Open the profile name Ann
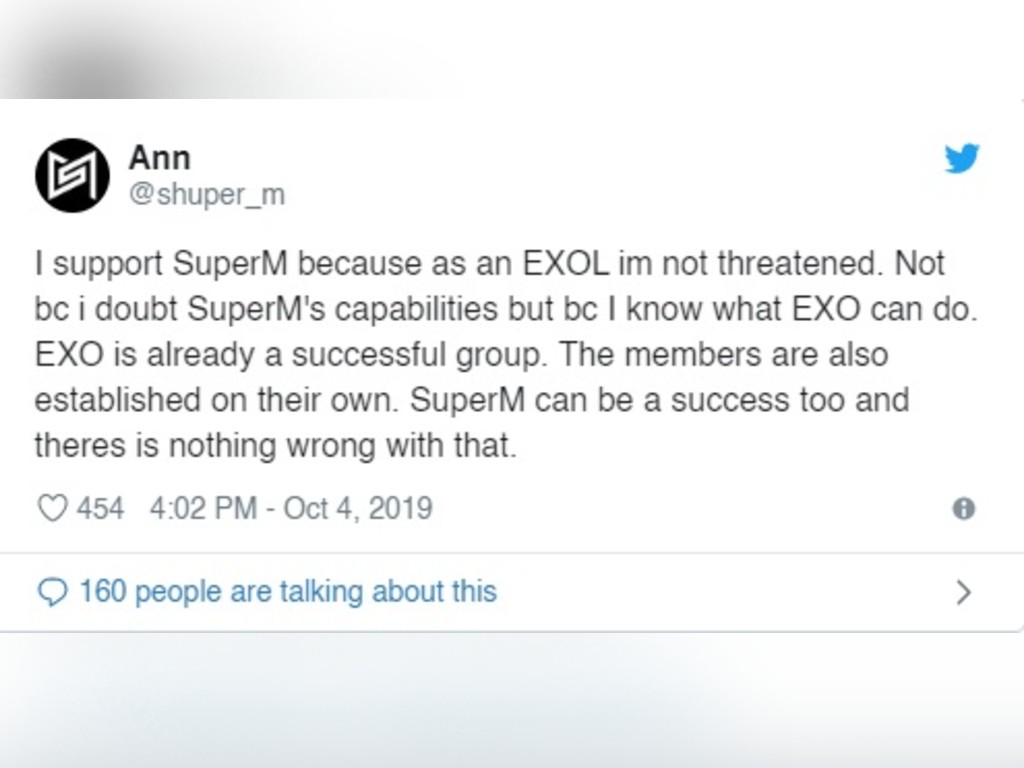 click(x=159, y=157)
